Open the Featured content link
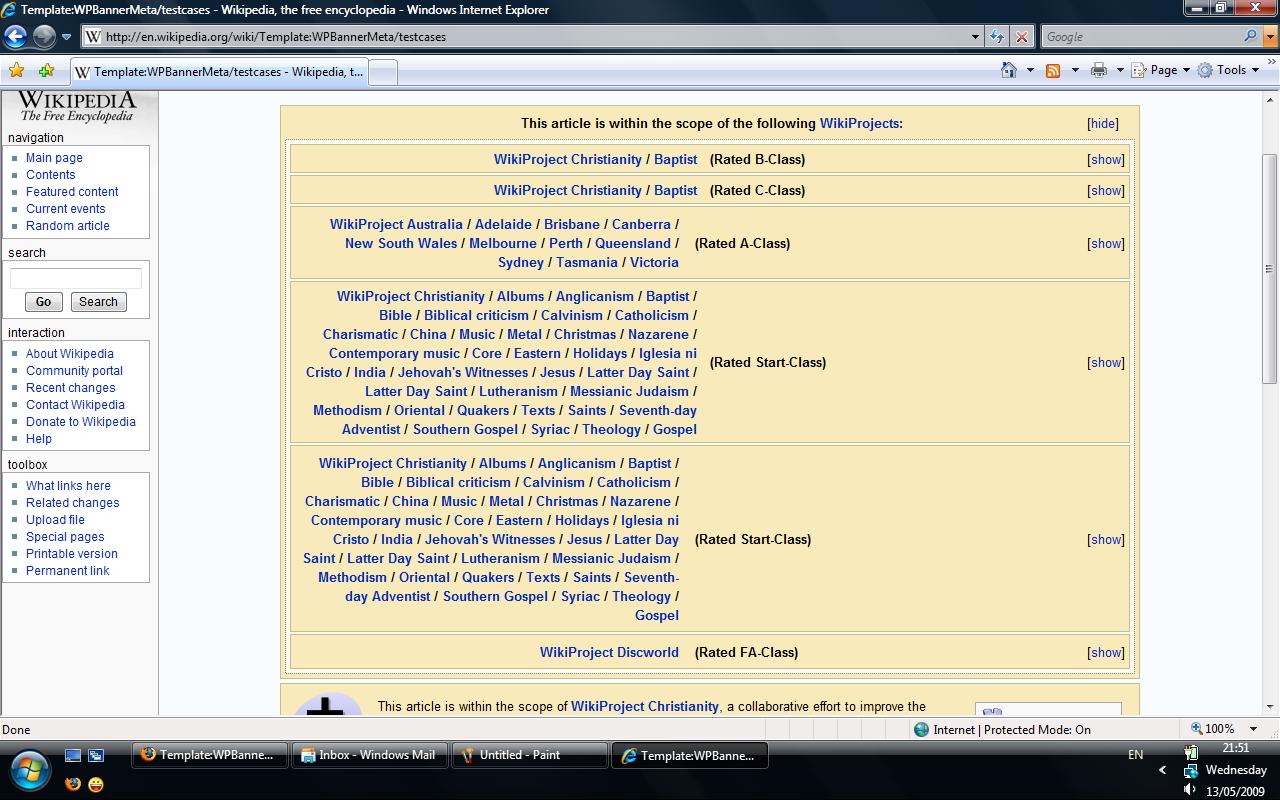Viewport: 1280px width, 800px height. (x=72, y=192)
